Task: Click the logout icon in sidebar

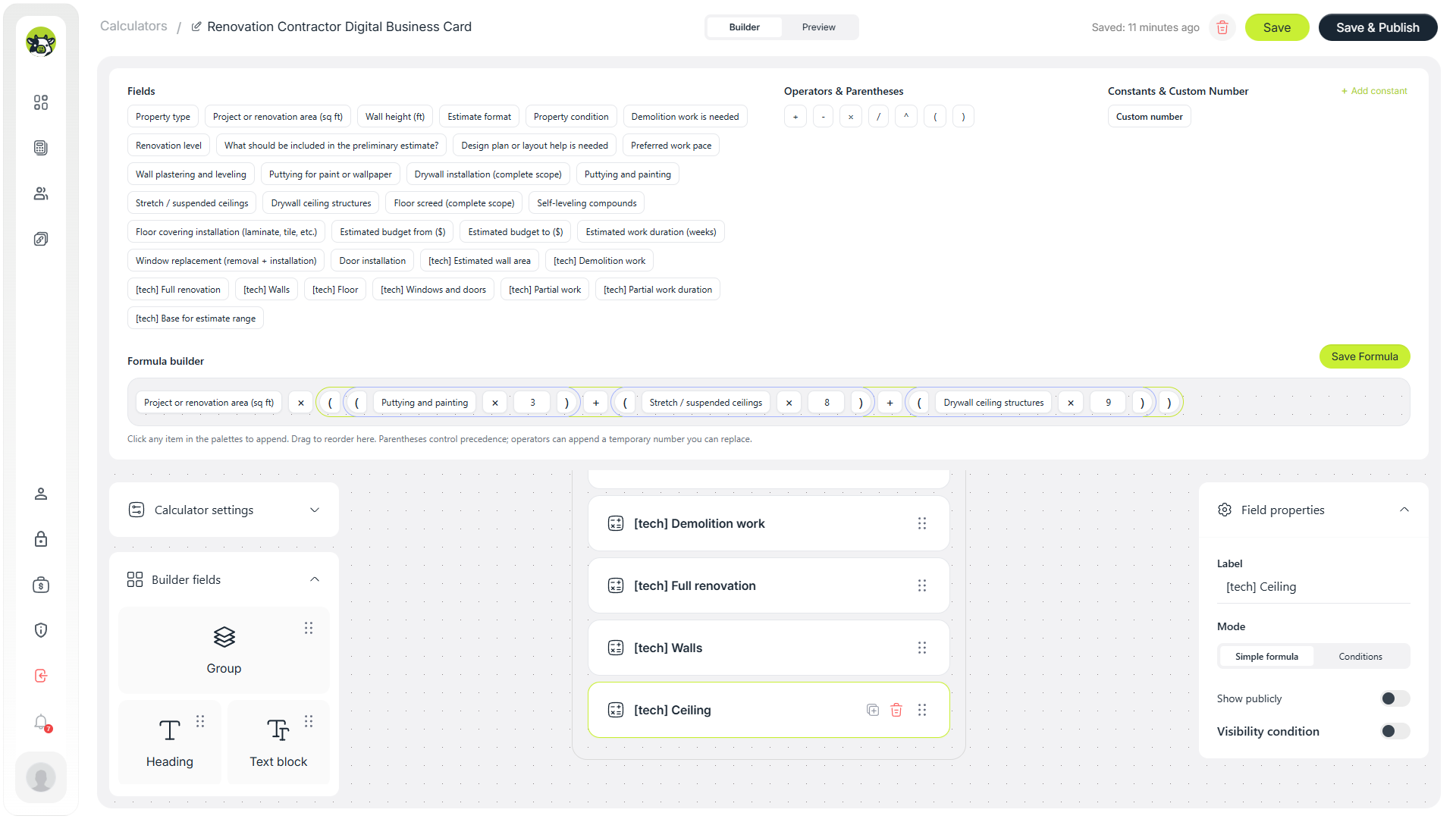Action: 41,676
